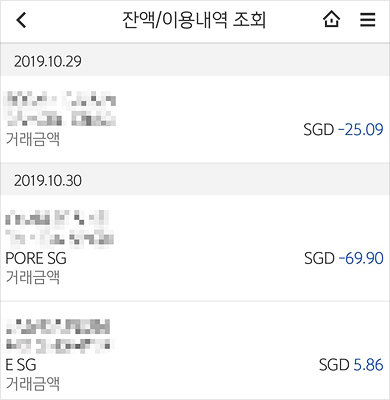Go to home via house icon

[331, 19]
